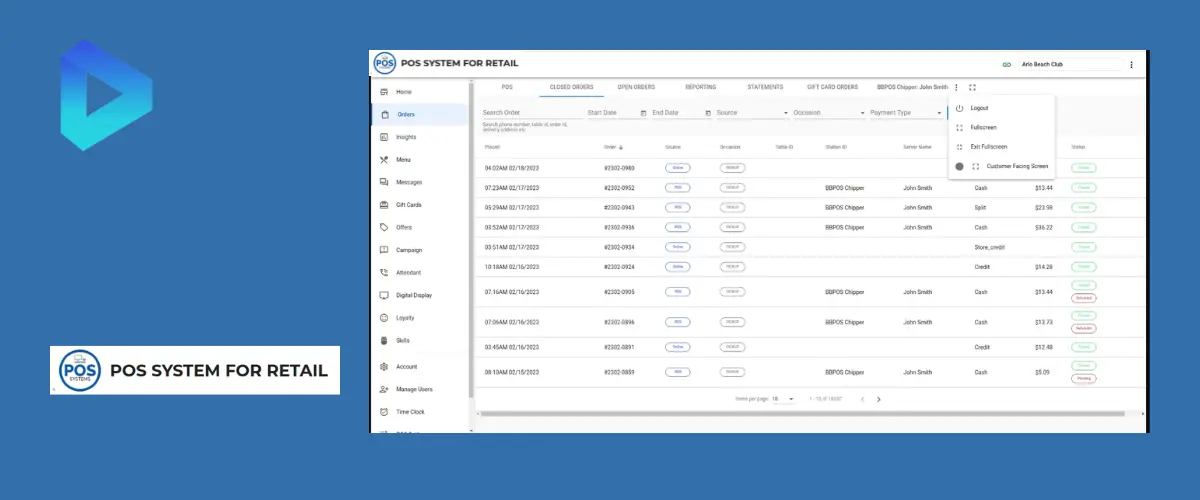Click the Start Date calendar icon
This screenshot has height=500, width=1200.
pyautogui.click(x=643, y=113)
